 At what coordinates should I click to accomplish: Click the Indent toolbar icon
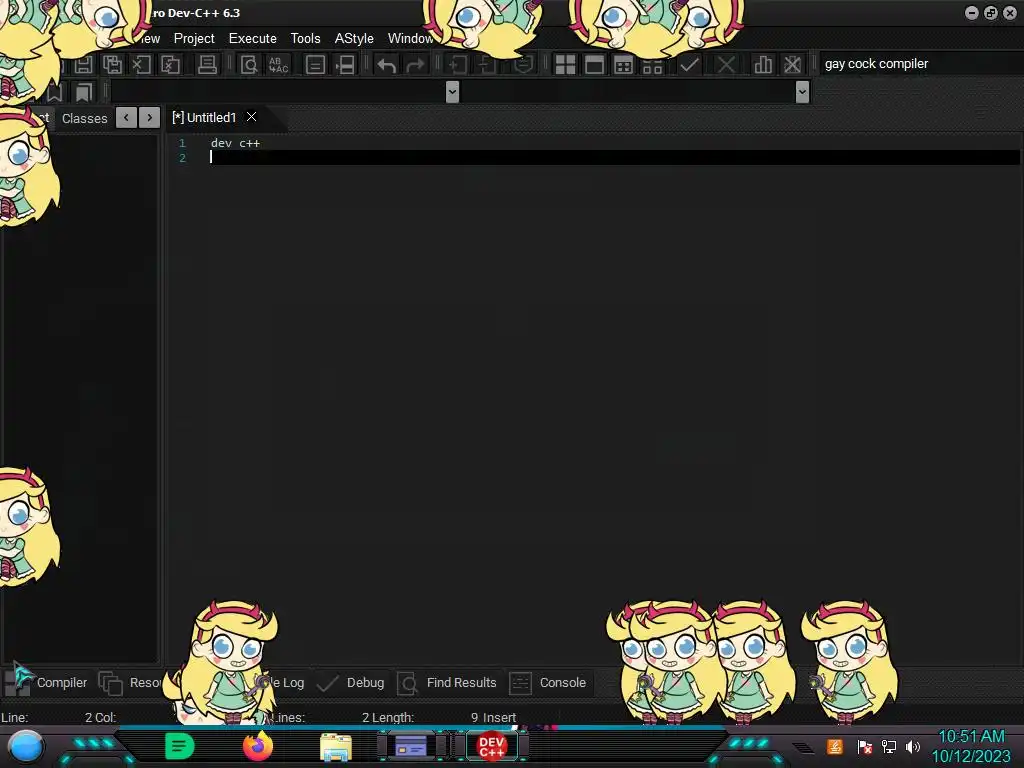(458, 65)
